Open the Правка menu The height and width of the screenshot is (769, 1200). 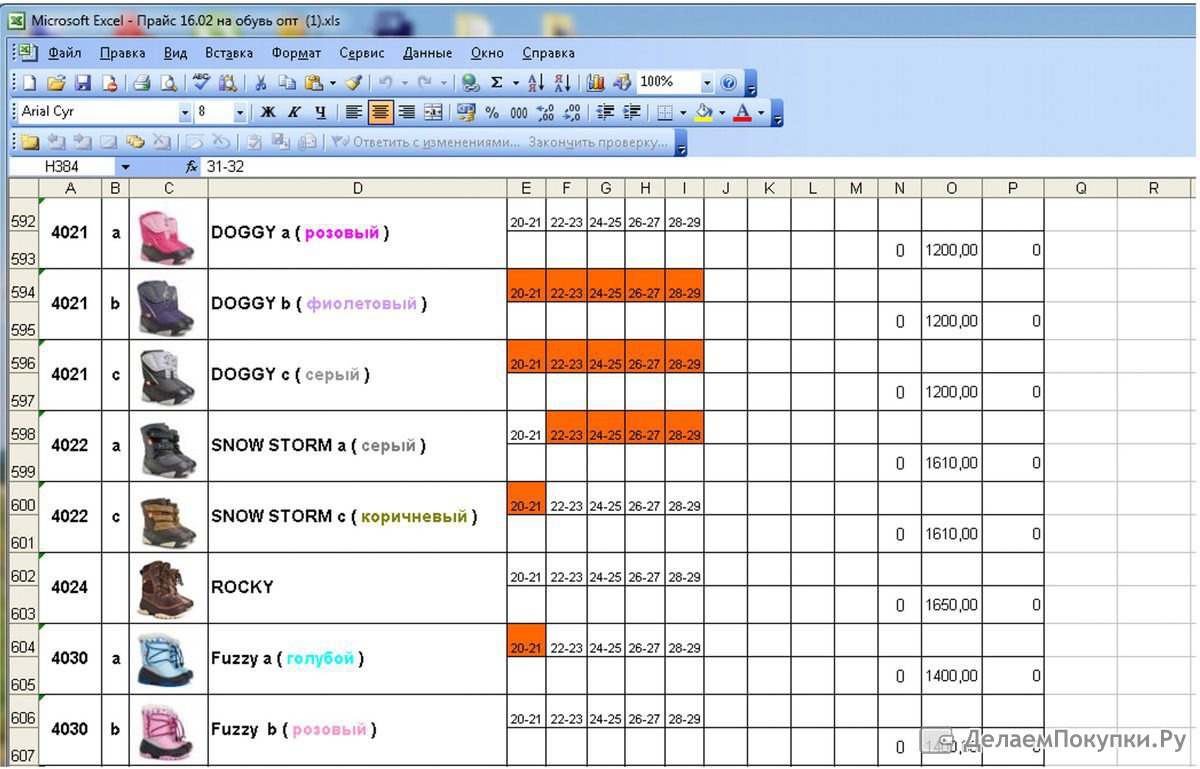[122, 53]
